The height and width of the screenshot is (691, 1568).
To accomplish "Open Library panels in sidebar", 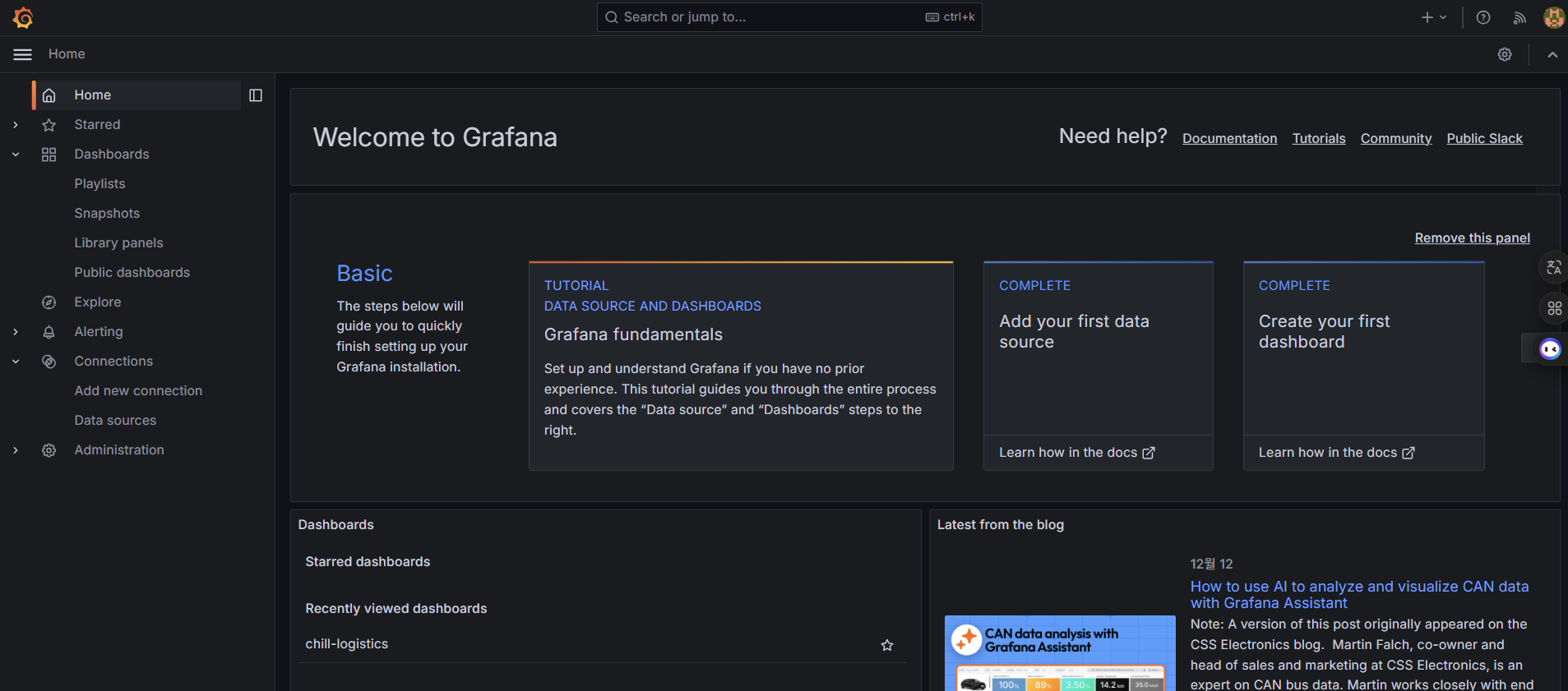I will [x=118, y=243].
